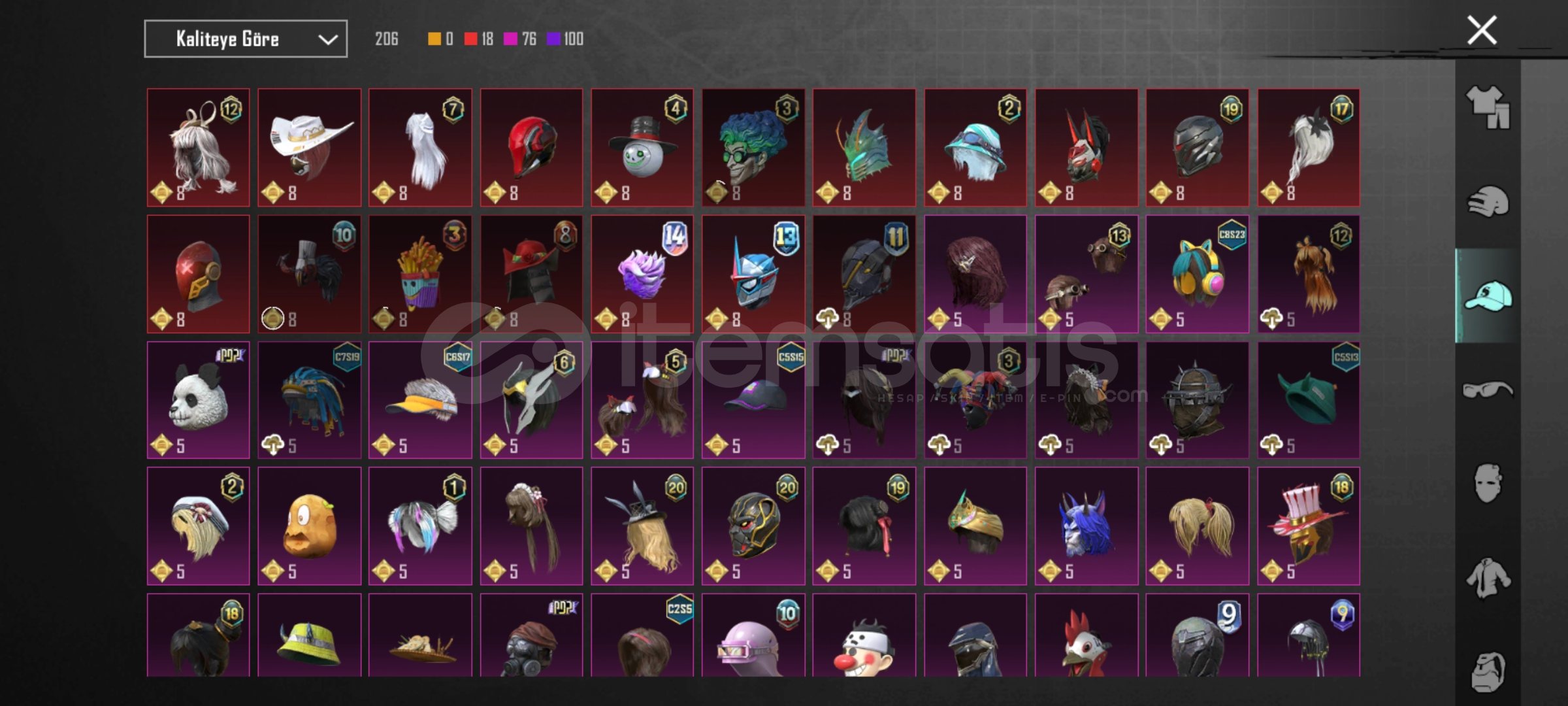Select the teal cap headwear category
Screen dimensions: 1568x706
[1488, 295]
